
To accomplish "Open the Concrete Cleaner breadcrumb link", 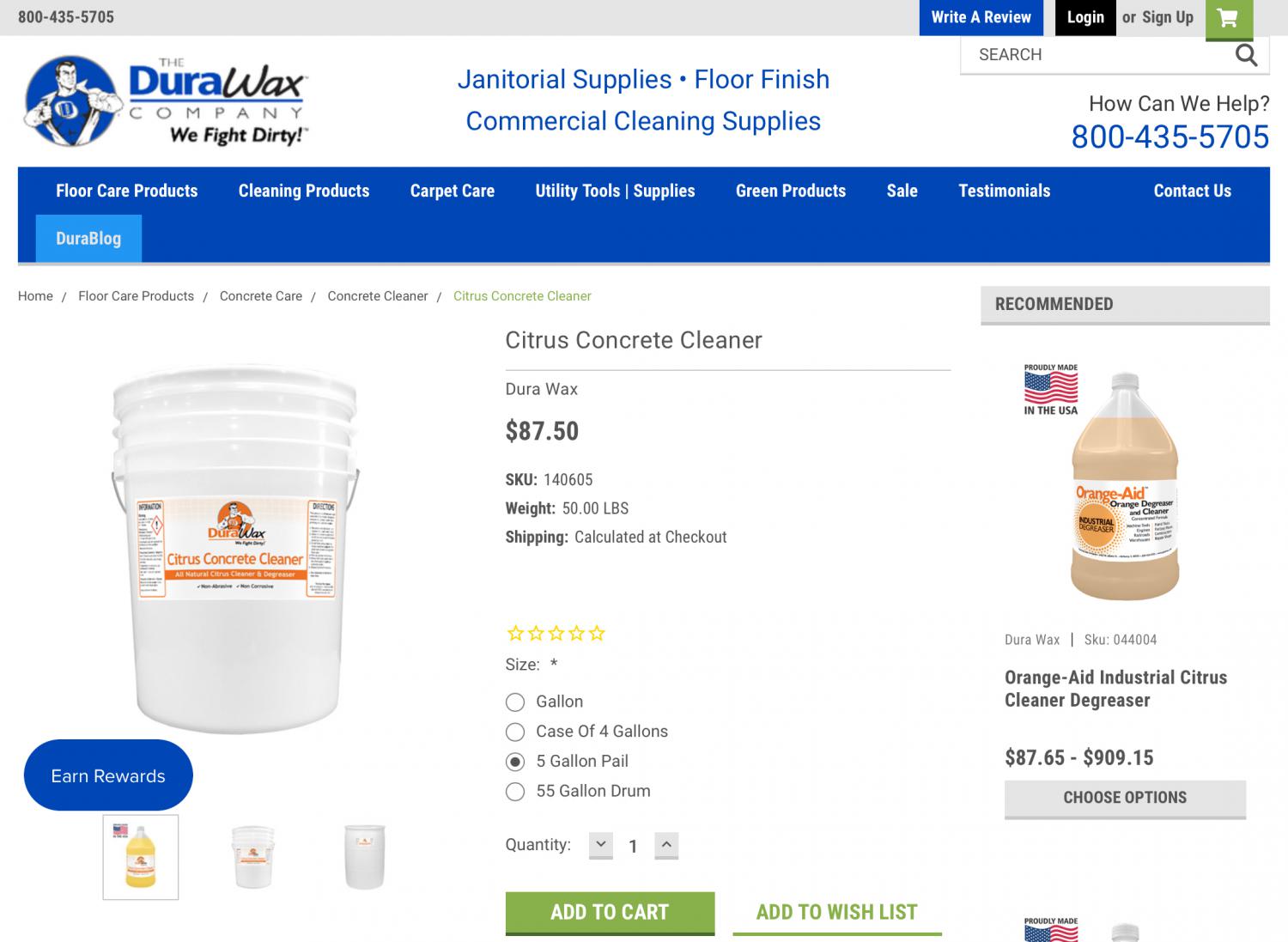I will tap(378, 296).
